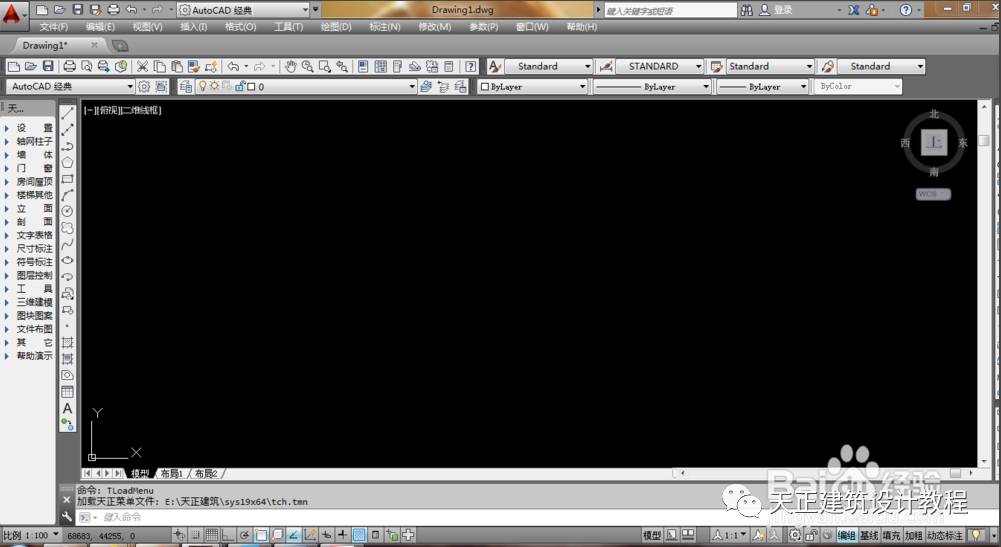1001x547 pixels.
Task: Toggle 编组 (group) button in status bar
Action: pyautogui.click(x=847, y=536)
